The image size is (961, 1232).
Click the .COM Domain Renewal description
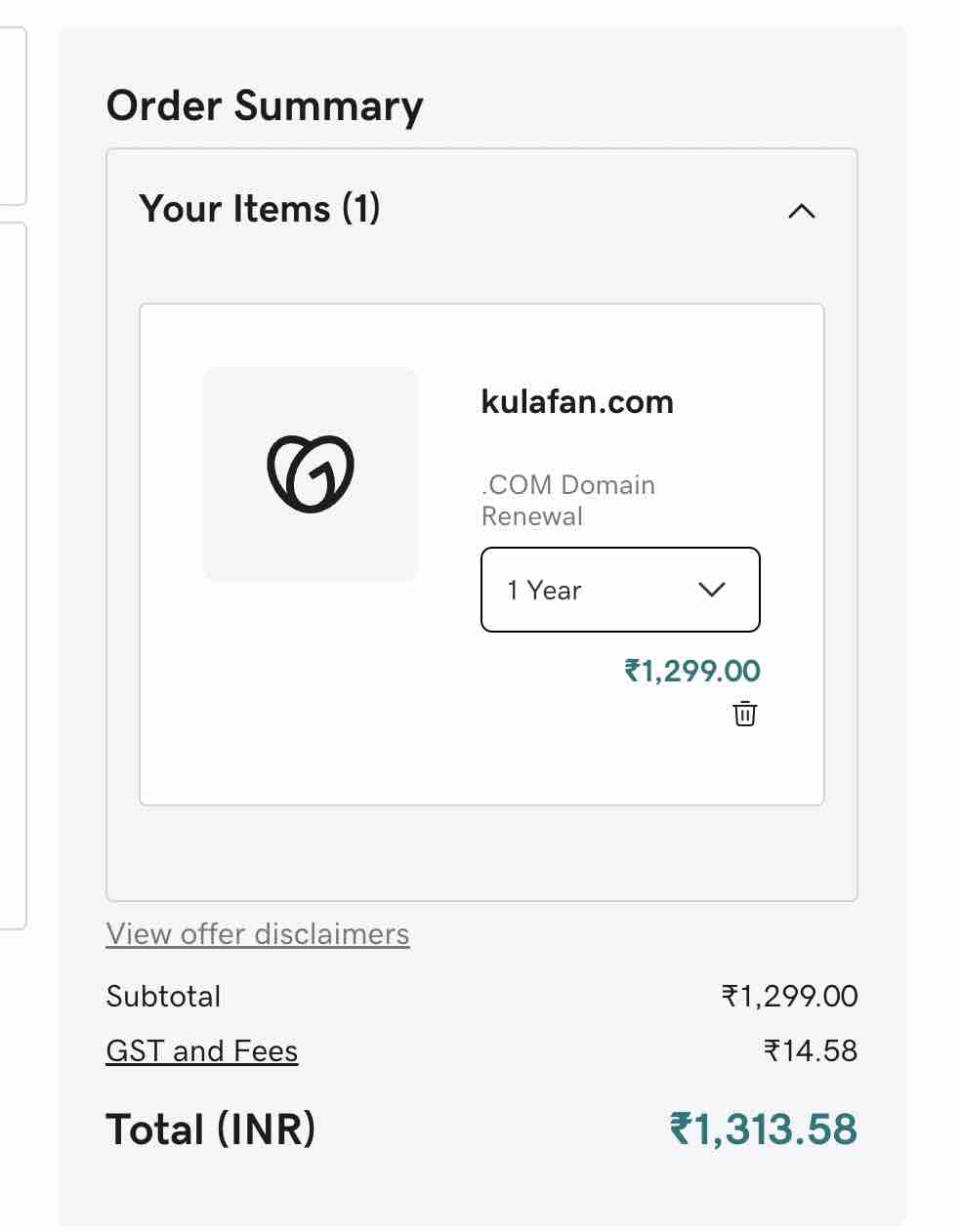[x=568, y=501]
